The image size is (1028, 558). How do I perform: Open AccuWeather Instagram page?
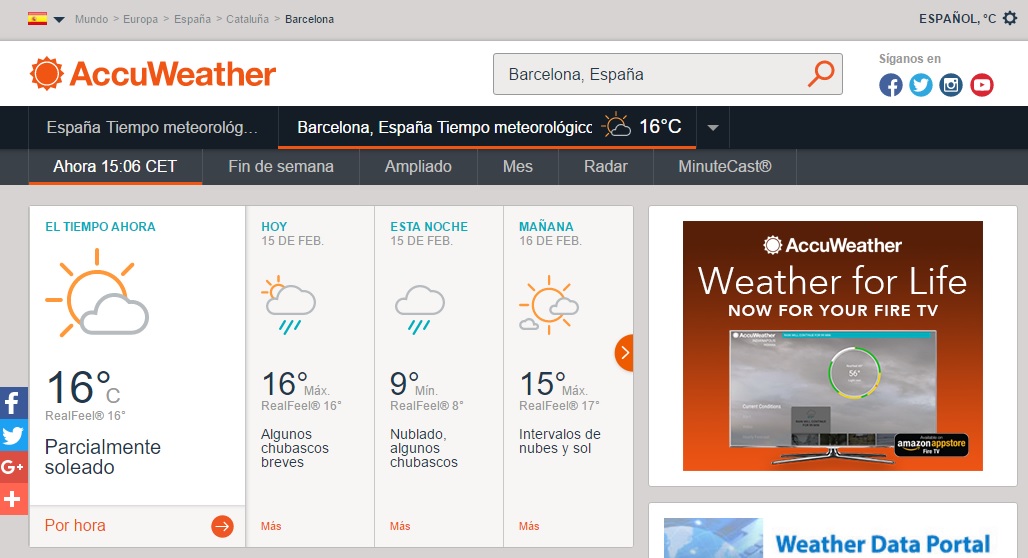(x=951, y=85)
